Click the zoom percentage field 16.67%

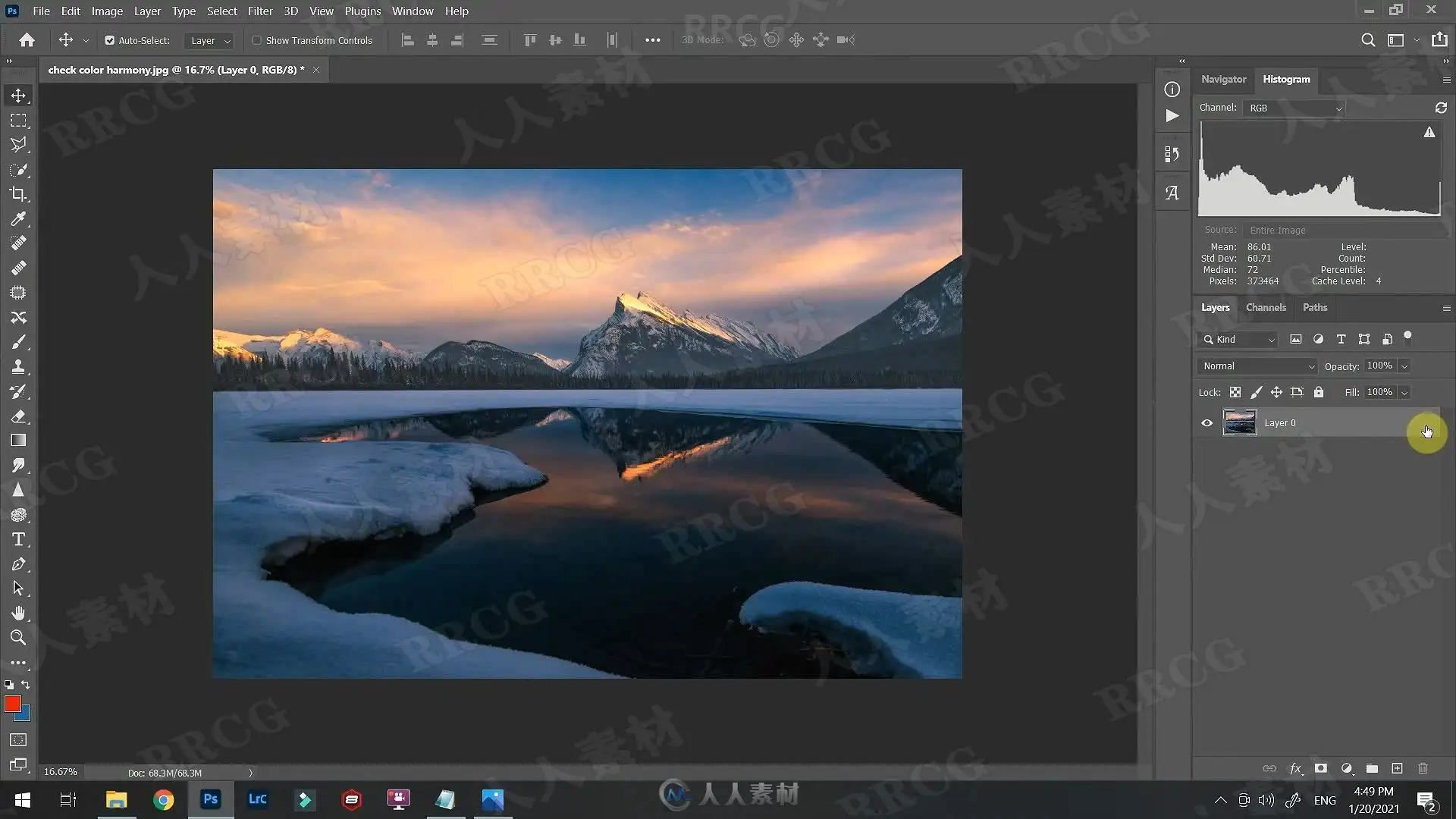coord(61,772)
